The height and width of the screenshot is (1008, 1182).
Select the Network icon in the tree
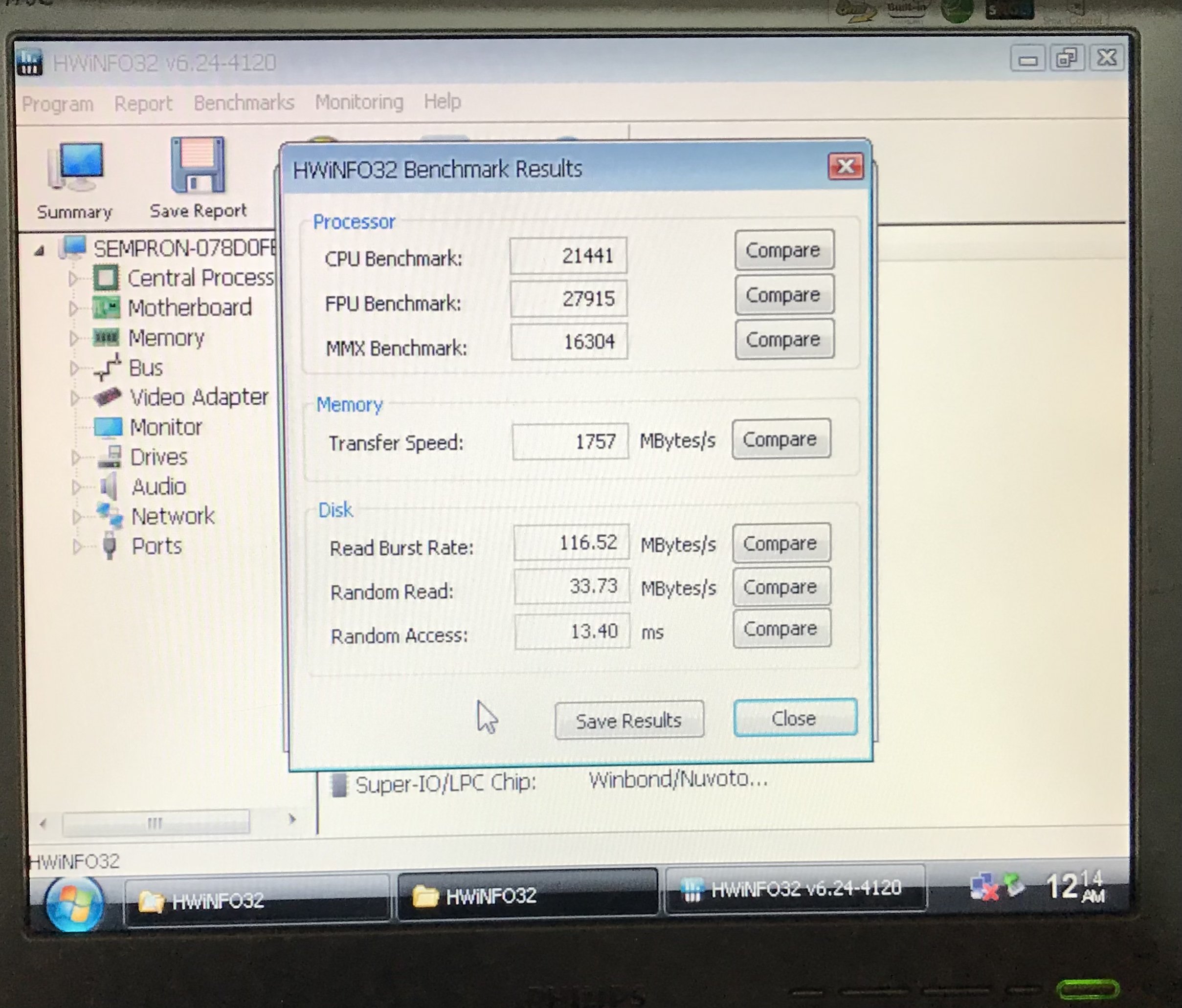(x=110, y=515)
